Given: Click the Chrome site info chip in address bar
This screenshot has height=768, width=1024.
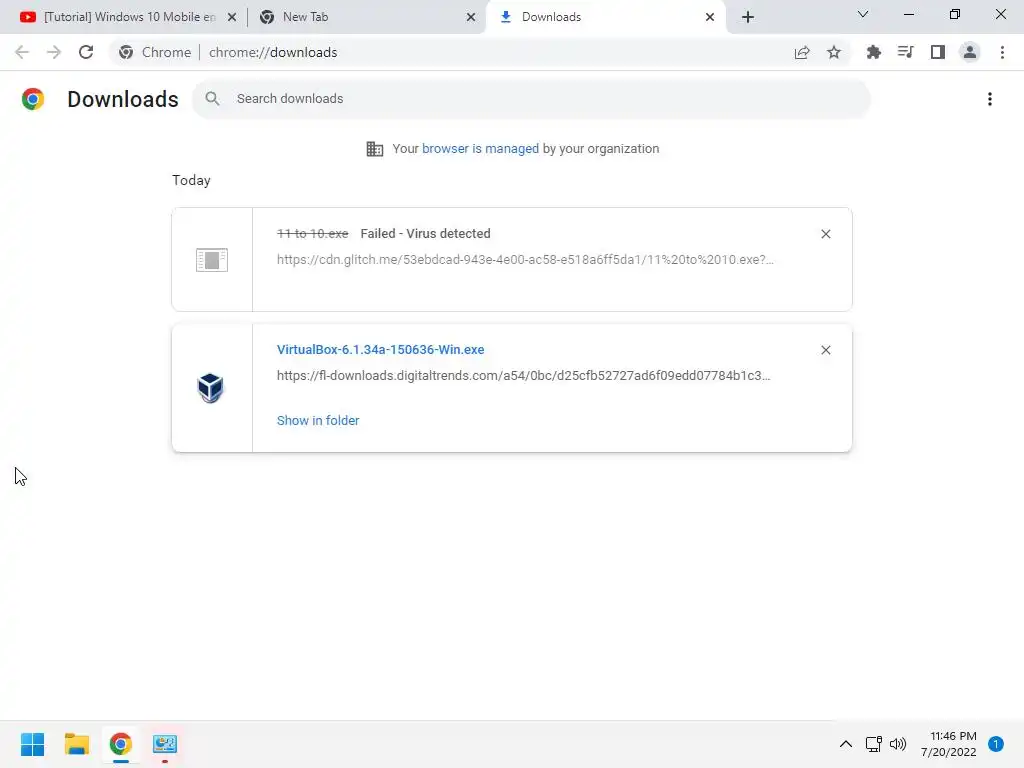Looking at the screenshot, I should pyautogui.click(x=155, y=52).
